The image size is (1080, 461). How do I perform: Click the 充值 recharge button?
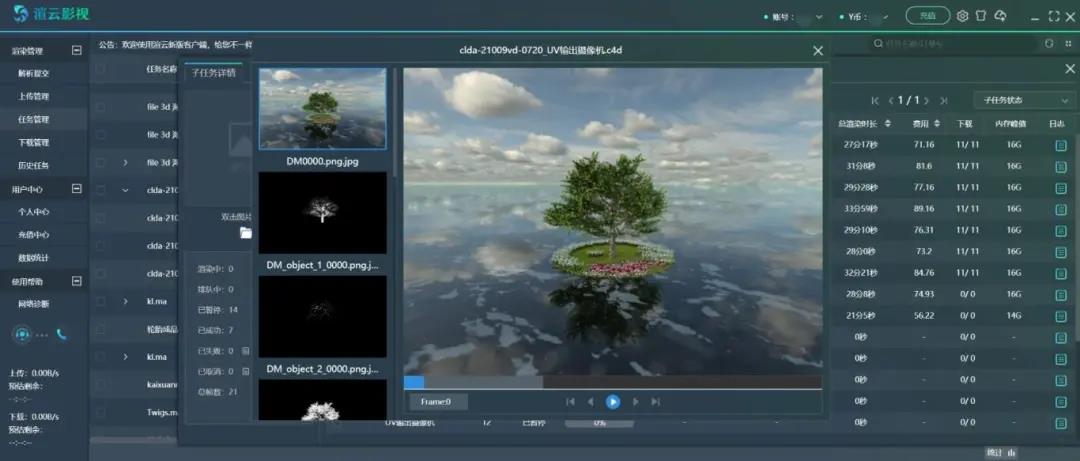[x=927, y=16]
